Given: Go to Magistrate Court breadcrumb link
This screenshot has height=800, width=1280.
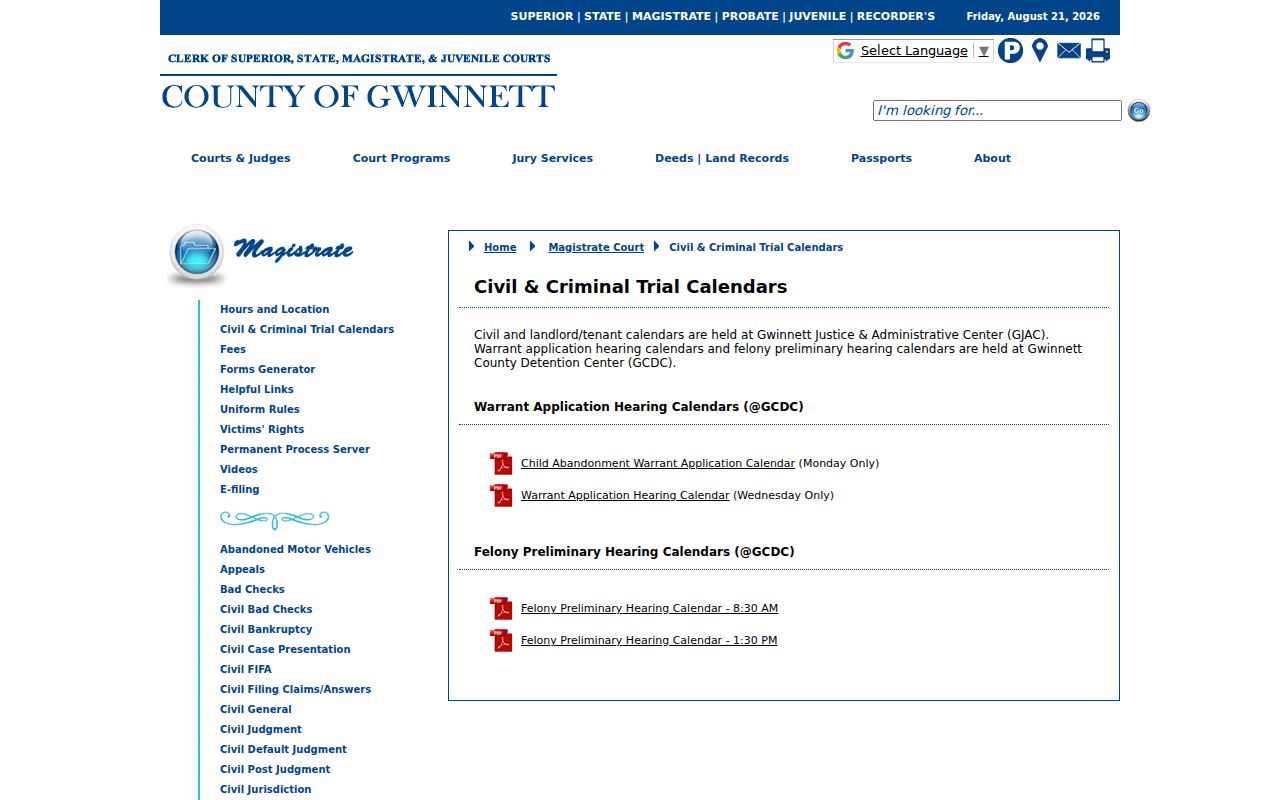Looking at the screenshot, I should click(596, 248).
